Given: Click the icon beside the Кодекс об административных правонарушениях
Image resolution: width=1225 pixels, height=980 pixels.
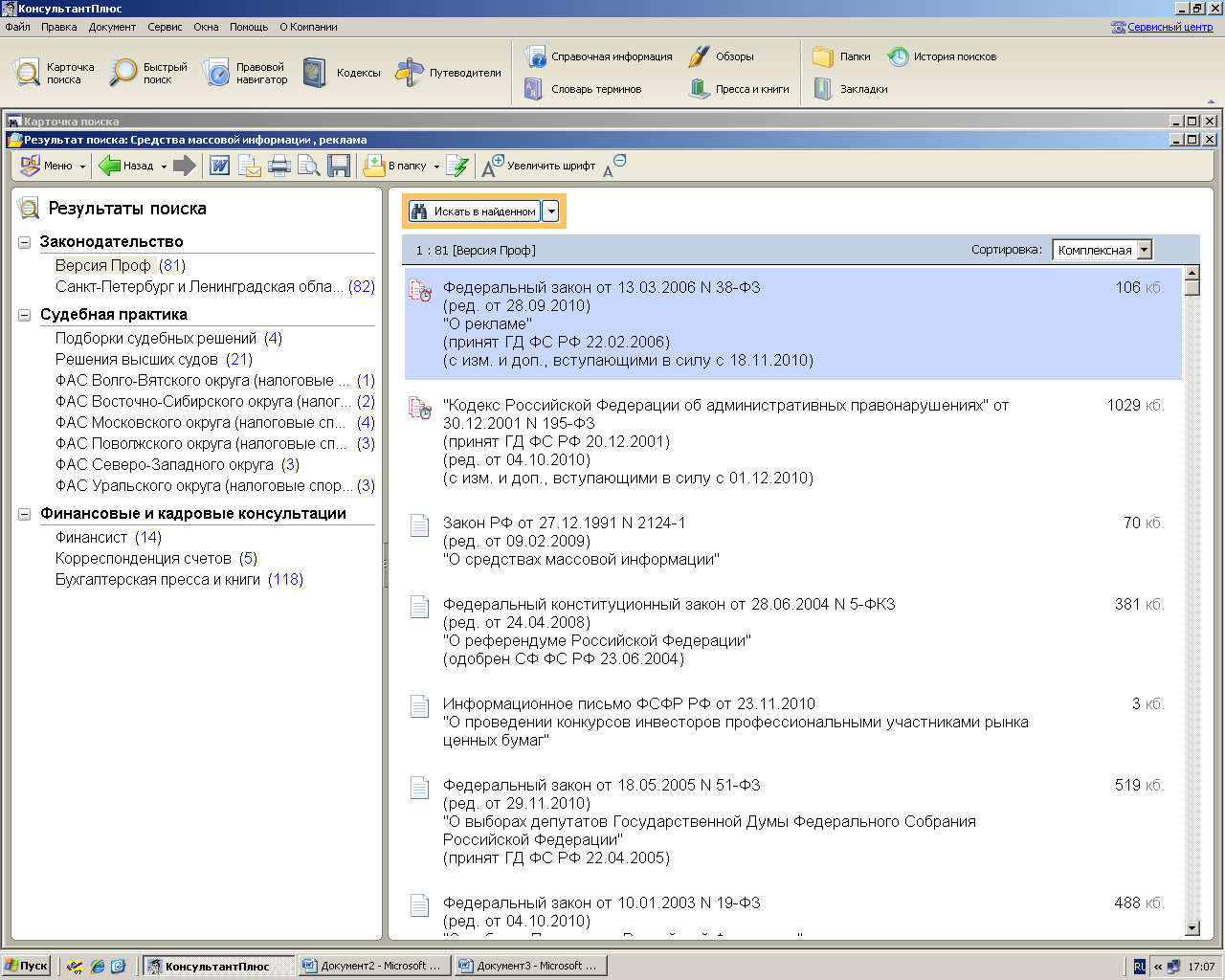Looking at the screenshot, I should (x=420, y=408).
